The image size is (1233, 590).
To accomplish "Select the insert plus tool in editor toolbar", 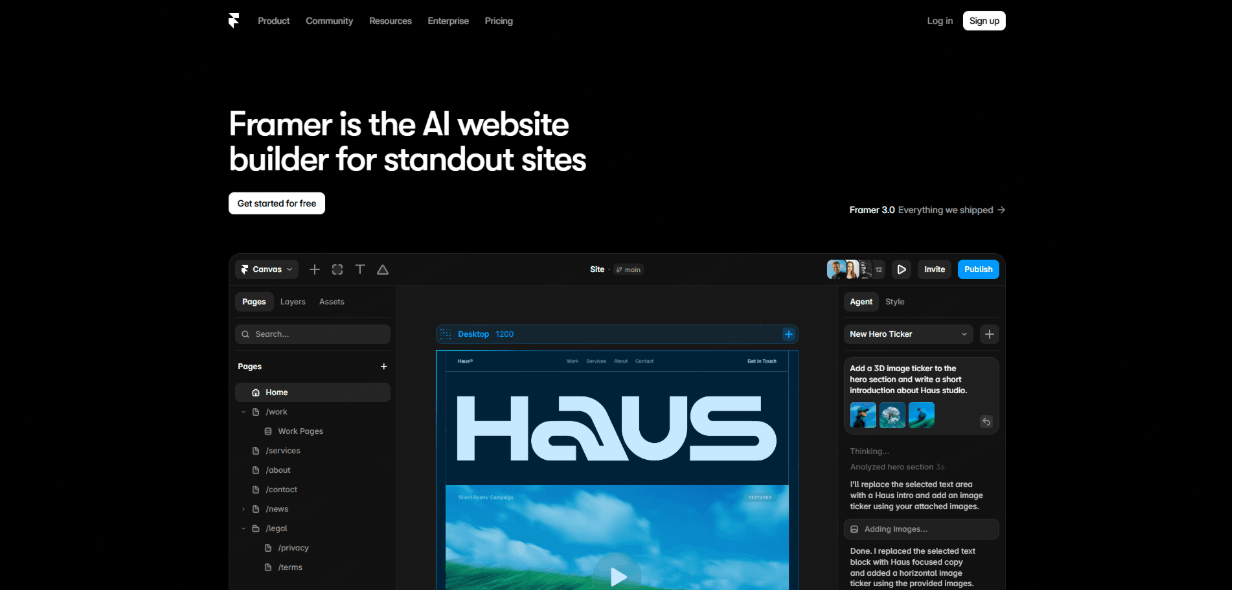I will 314,269.
